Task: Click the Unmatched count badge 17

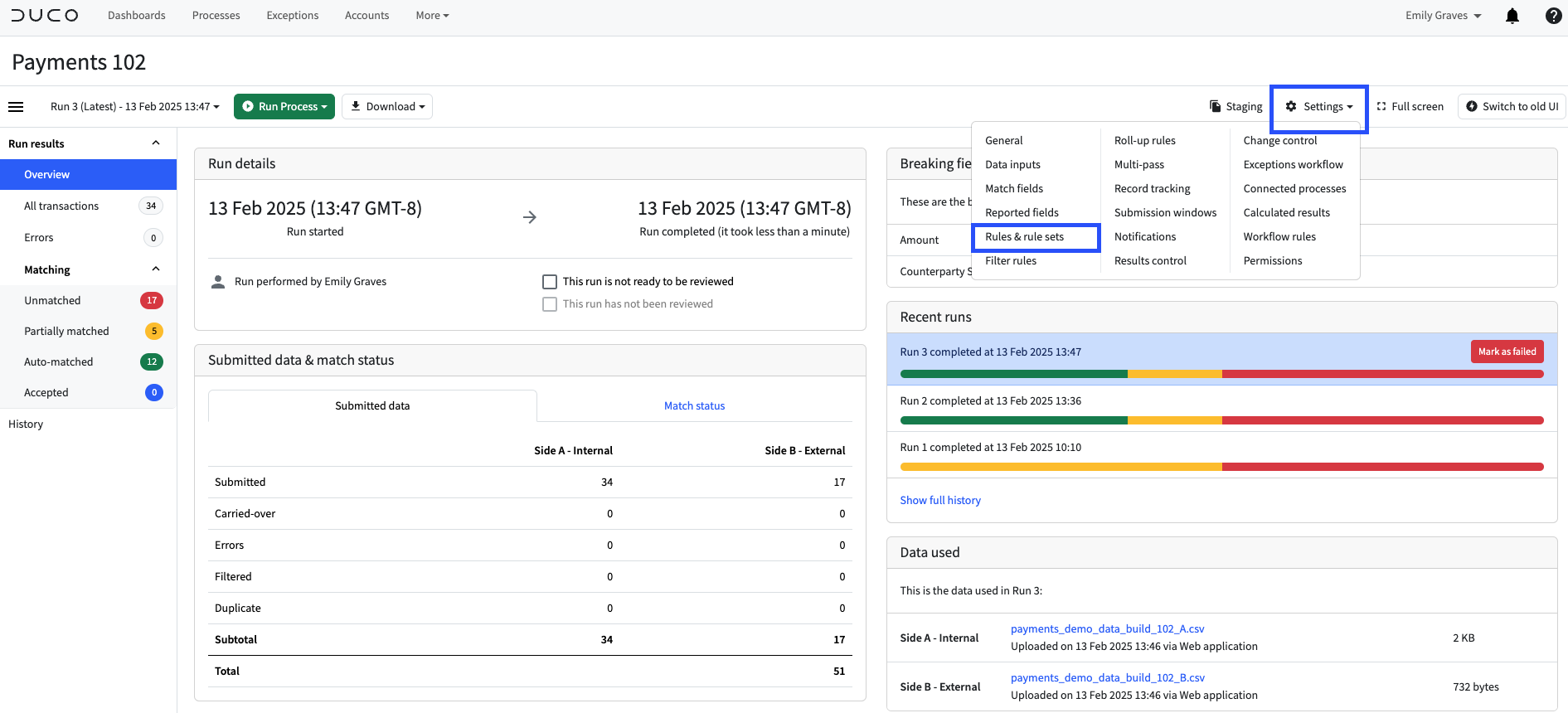Action: [152, 301]
